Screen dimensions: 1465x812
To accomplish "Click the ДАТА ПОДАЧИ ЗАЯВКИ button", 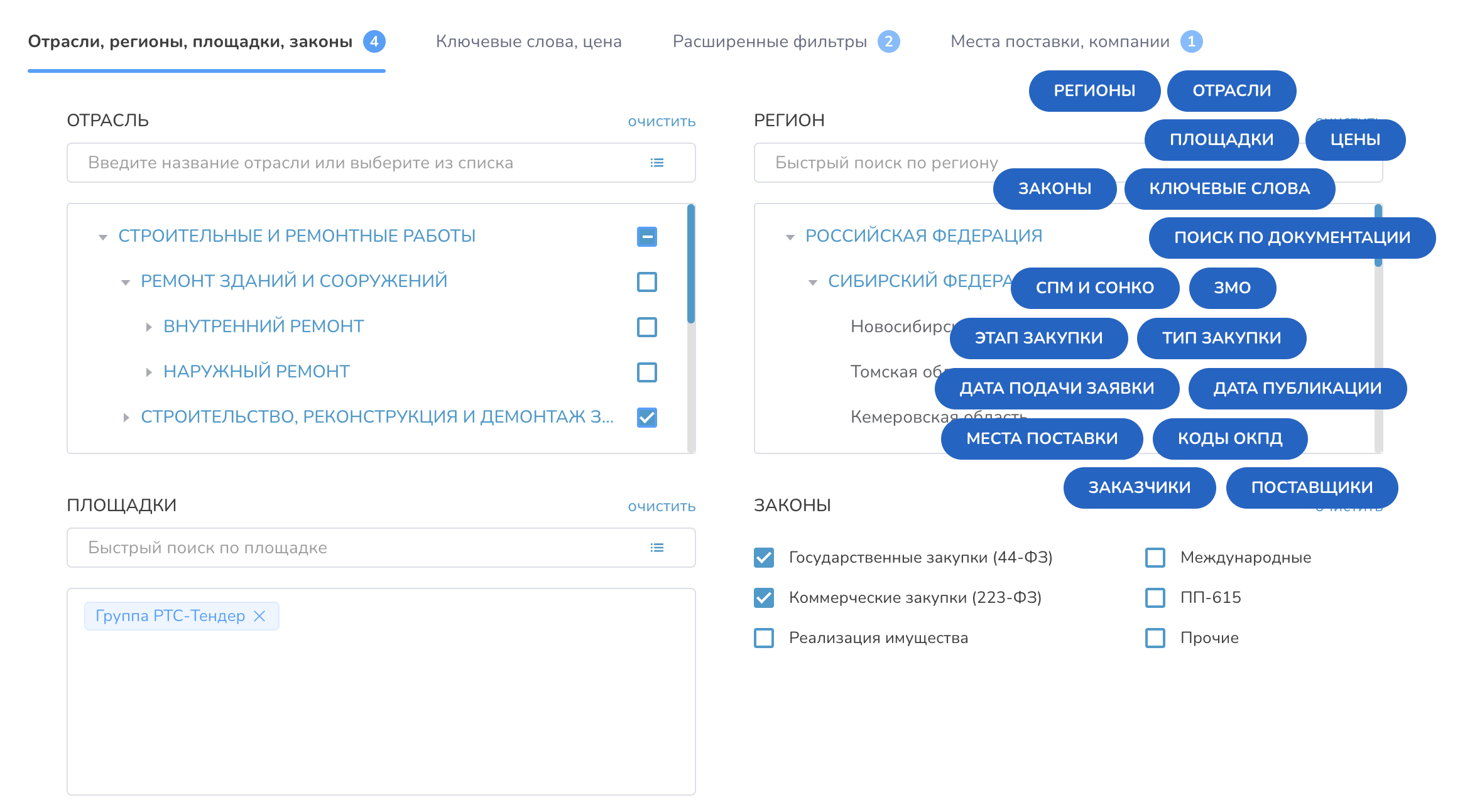I will click(1057, 389).
